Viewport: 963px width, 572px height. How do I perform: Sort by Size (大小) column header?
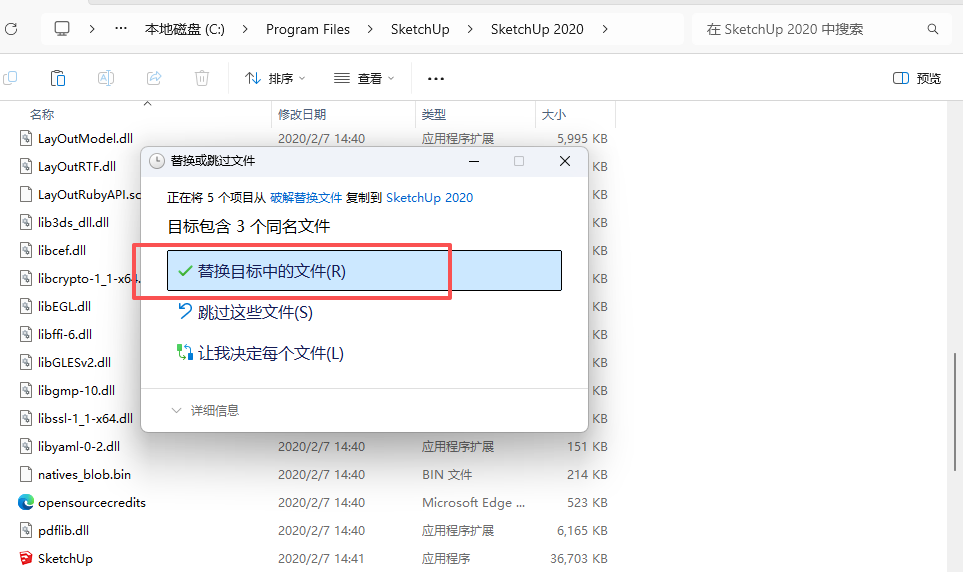[x=553, y=114]
